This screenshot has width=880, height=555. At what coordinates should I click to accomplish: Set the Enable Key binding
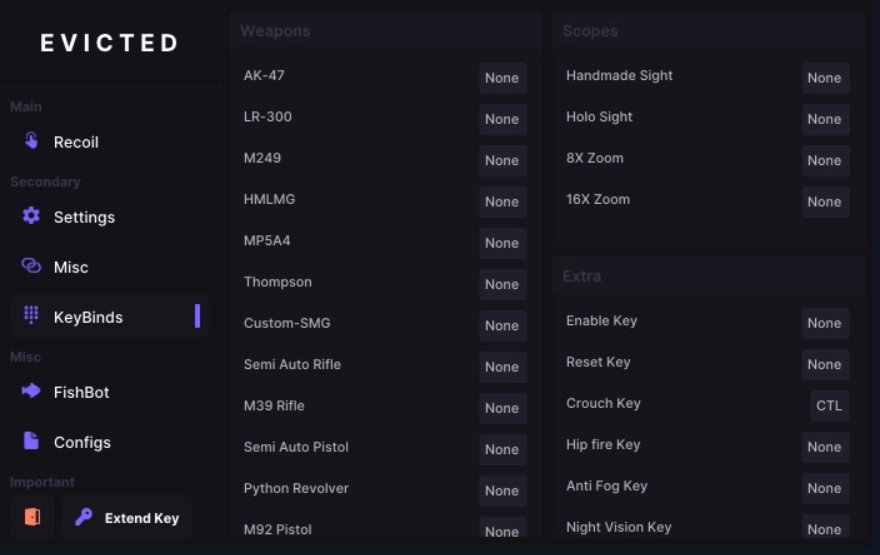coord(824,323)
